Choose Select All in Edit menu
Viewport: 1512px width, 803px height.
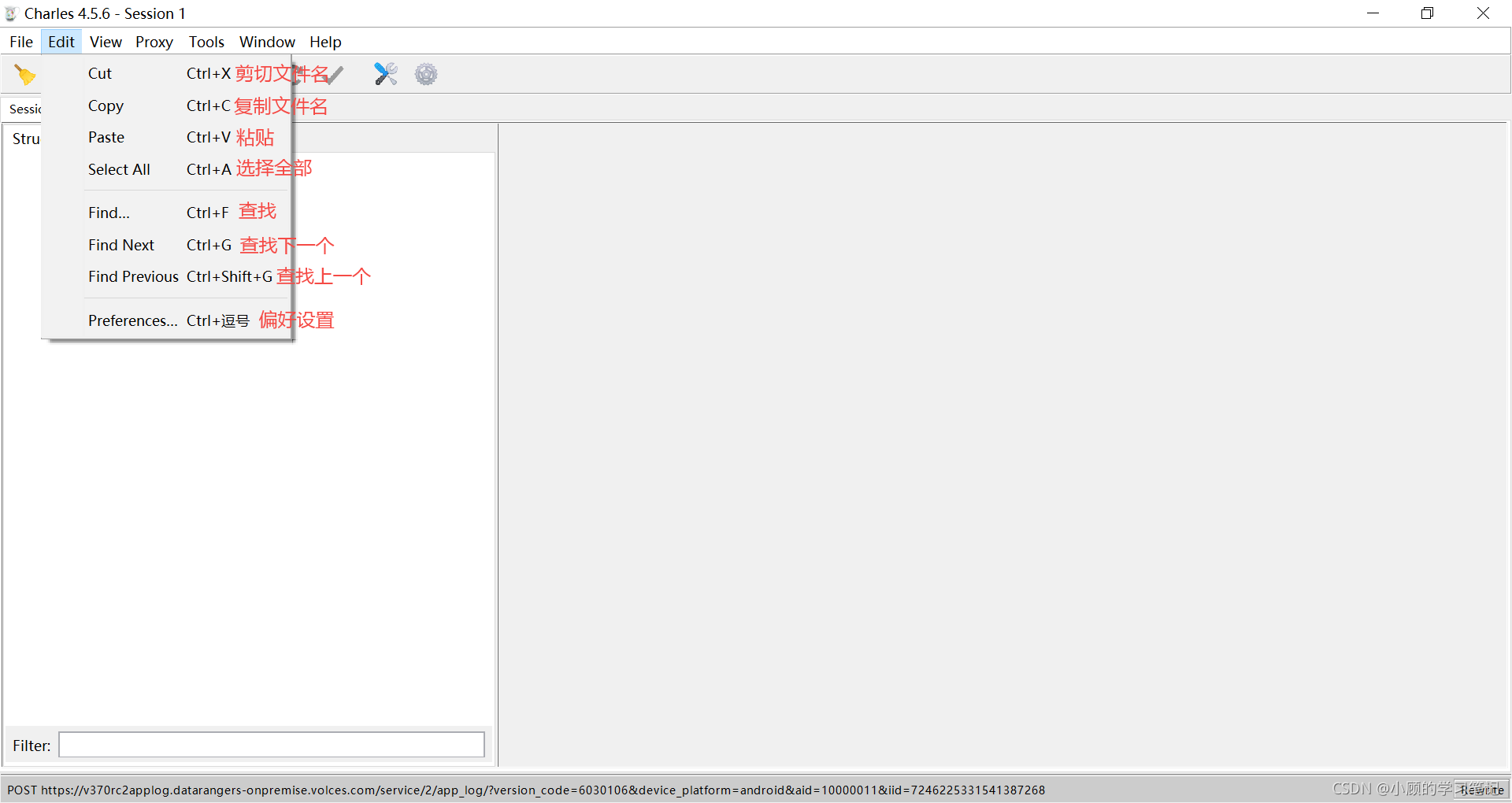tap(166, 169)
